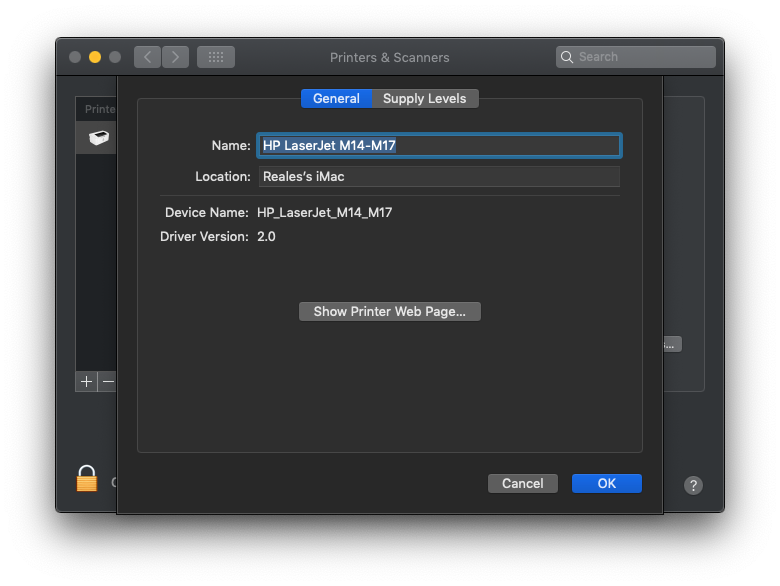Switch to the Supply Levels tab
Image resolution: width=780 pixels, height=586 pixels.
(425, 98)
